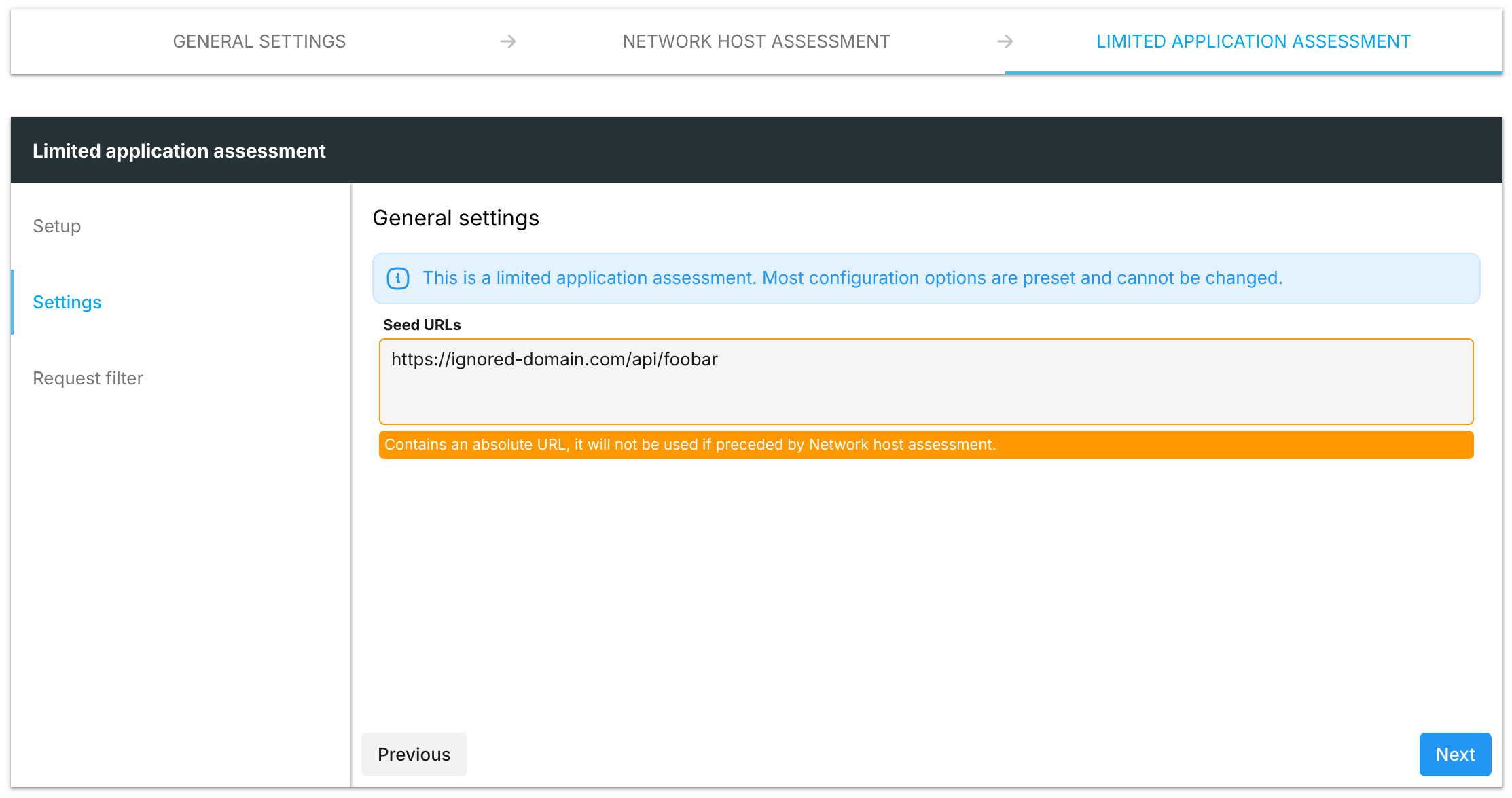This screenshot has height=798, width=1512.
Task: Click the Limited application assessment panel title
Action: [x=179, y=151]
